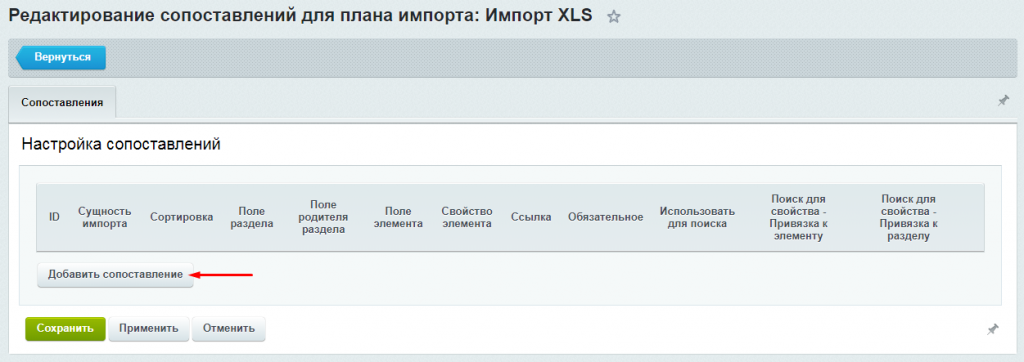Click the Свойство элемента column header

point(466,218)
